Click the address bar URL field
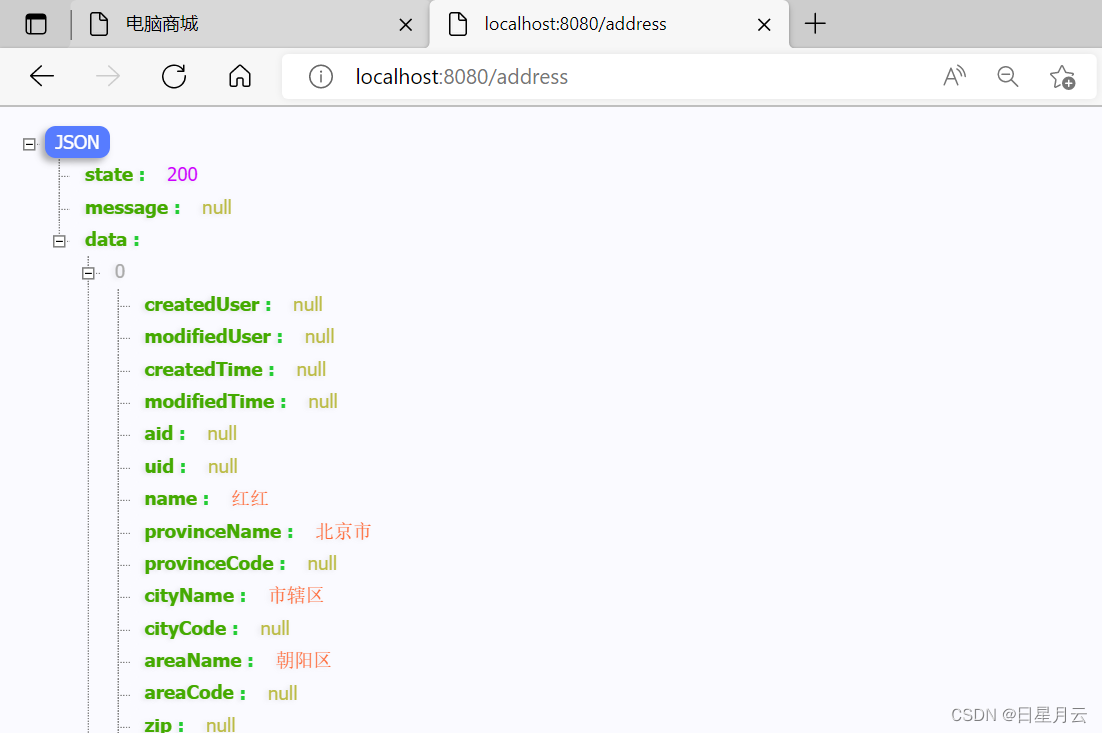 coord(600,77)
